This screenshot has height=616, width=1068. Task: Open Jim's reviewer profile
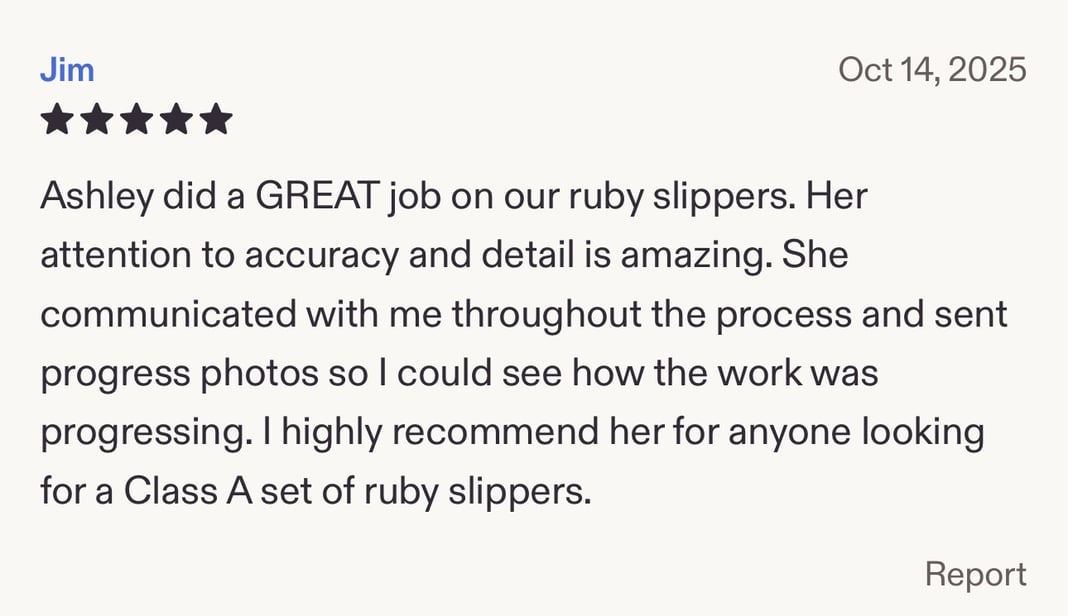(x=67, y=68)
